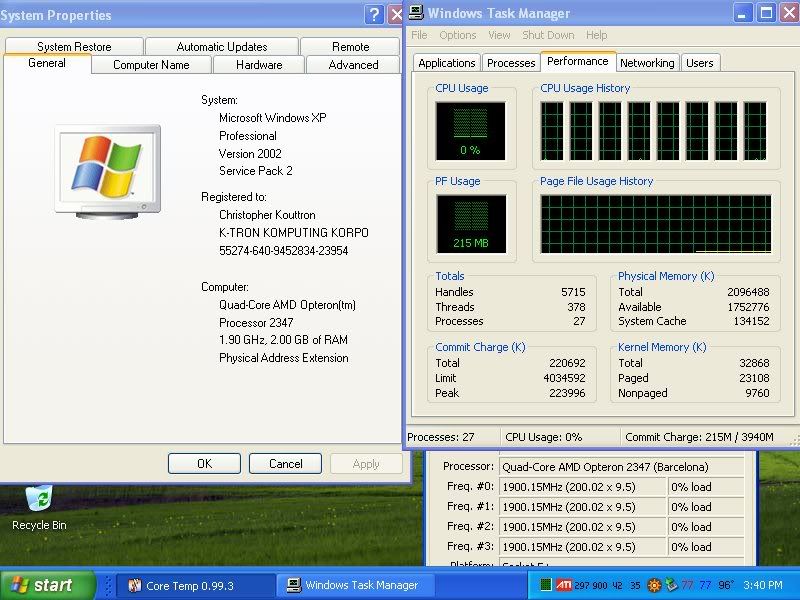Viewport: 800px width, 600px height.
Task: Click the product ID 55274-640-9452834-23954
Action: coord(284,251)
